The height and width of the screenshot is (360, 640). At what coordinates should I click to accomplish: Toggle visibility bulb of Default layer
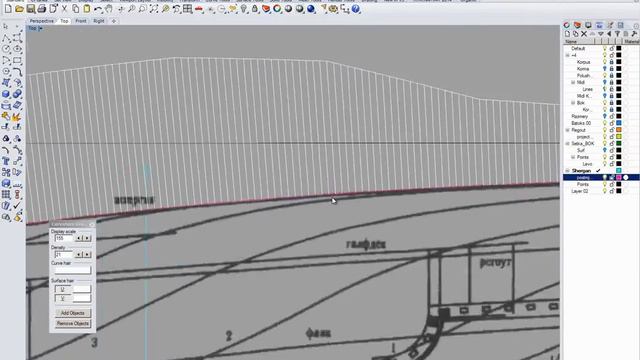[605, 48]
